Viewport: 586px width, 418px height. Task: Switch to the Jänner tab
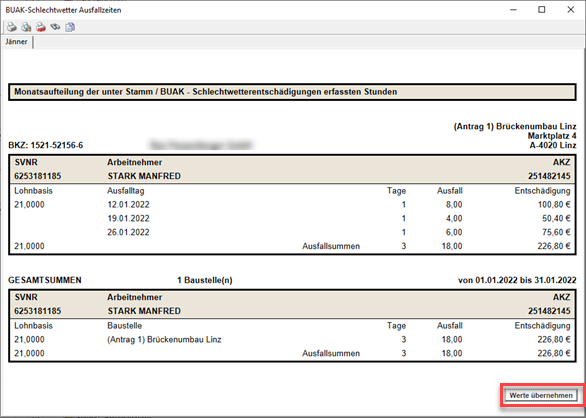[16, 42]
